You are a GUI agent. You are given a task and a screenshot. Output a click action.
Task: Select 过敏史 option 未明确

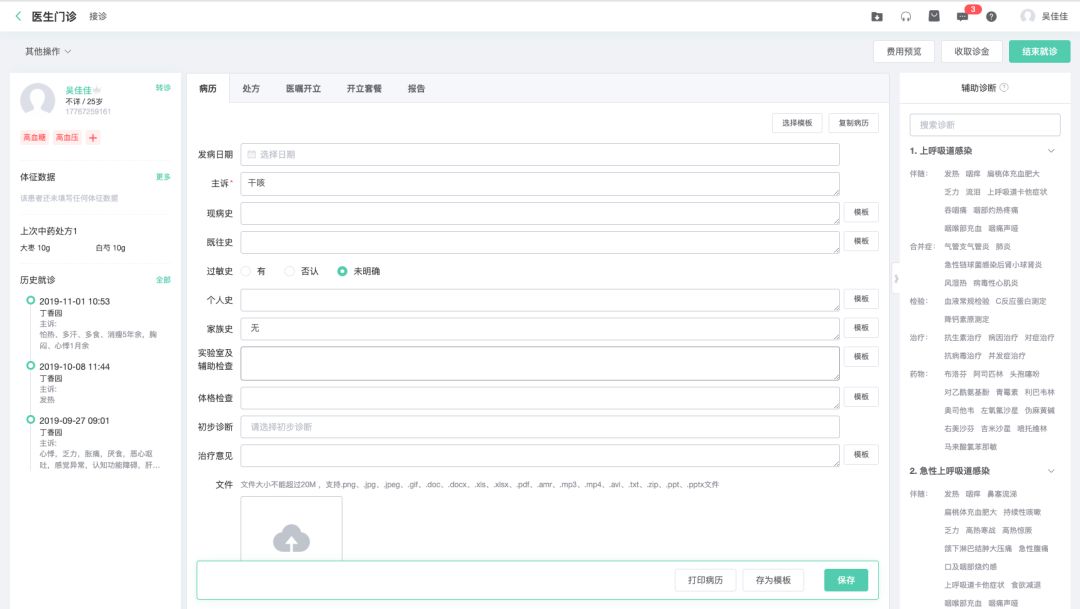click(342, 271)
